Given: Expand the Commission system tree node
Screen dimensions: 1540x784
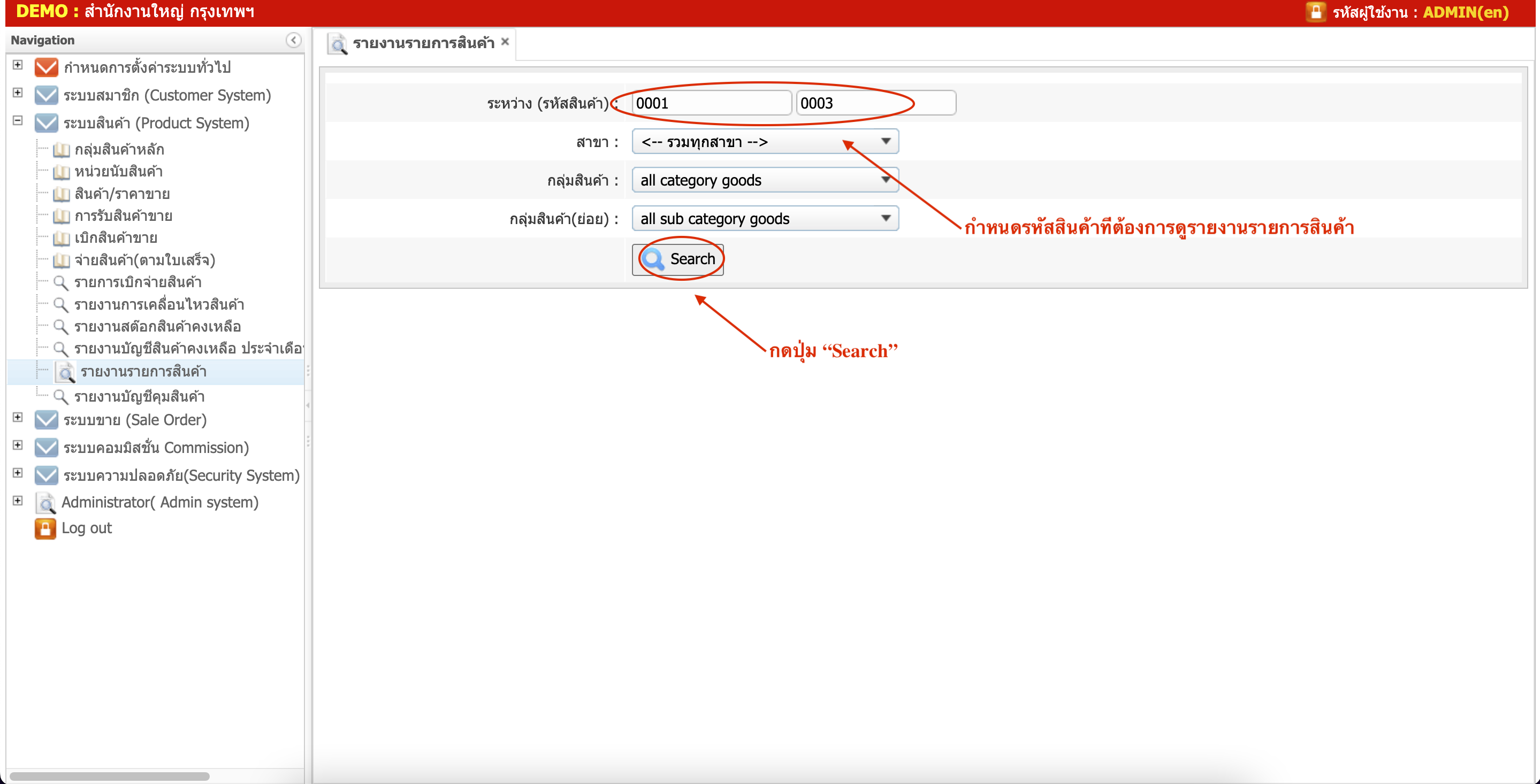Looking at the screenshot, I should (18, 445).
